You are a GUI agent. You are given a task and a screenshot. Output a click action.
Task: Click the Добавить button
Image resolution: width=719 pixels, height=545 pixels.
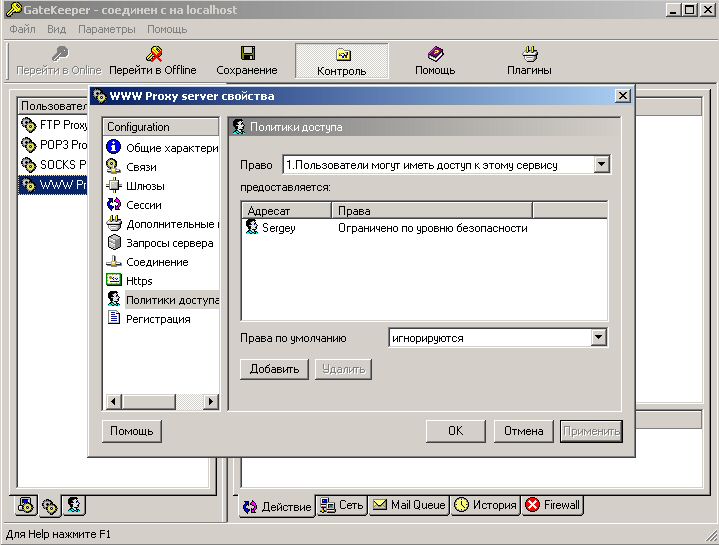point(274,369)
